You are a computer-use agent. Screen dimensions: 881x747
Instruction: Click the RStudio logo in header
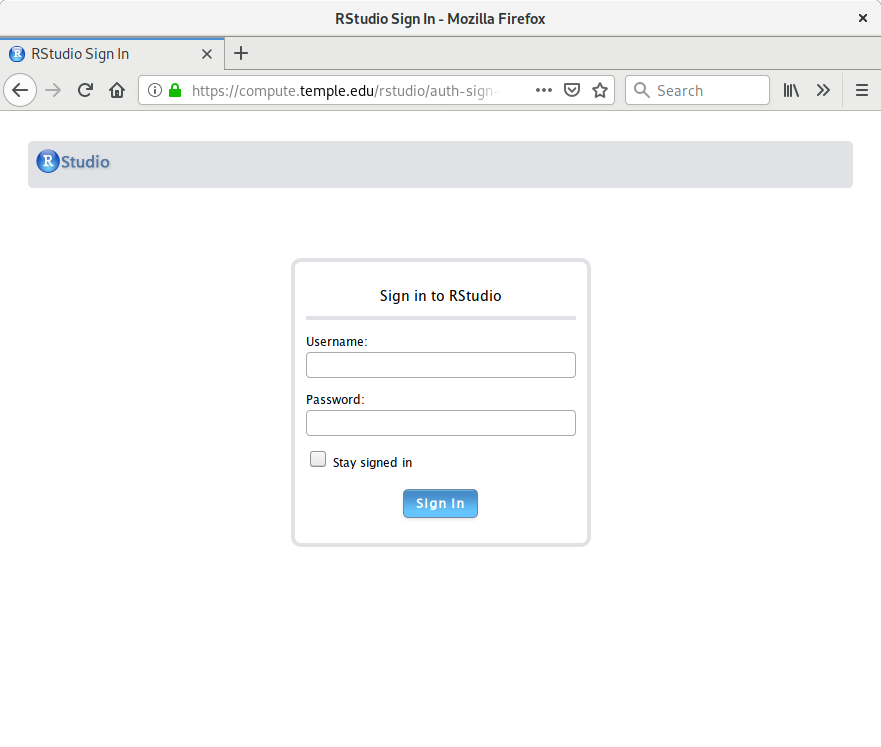click(x=73, y=161)
